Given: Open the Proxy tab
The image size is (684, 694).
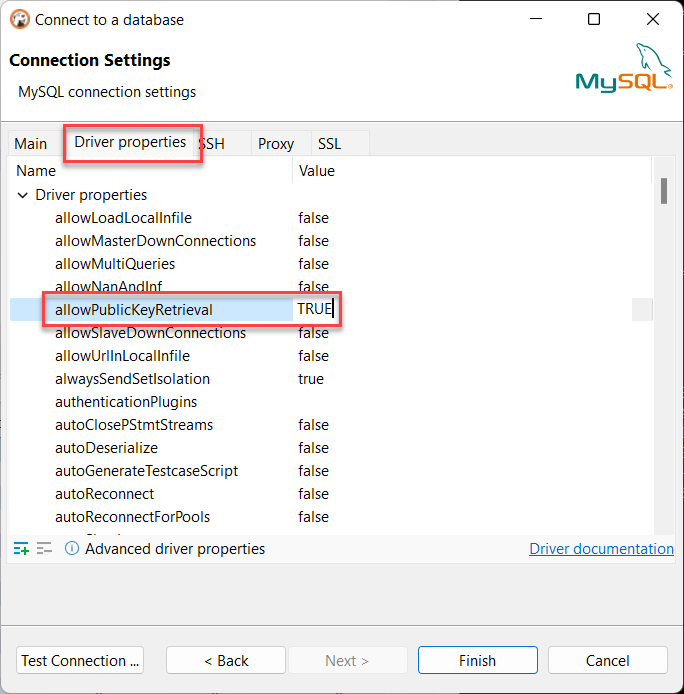Looking at the screenshot, I should click(x=276, y=144).
